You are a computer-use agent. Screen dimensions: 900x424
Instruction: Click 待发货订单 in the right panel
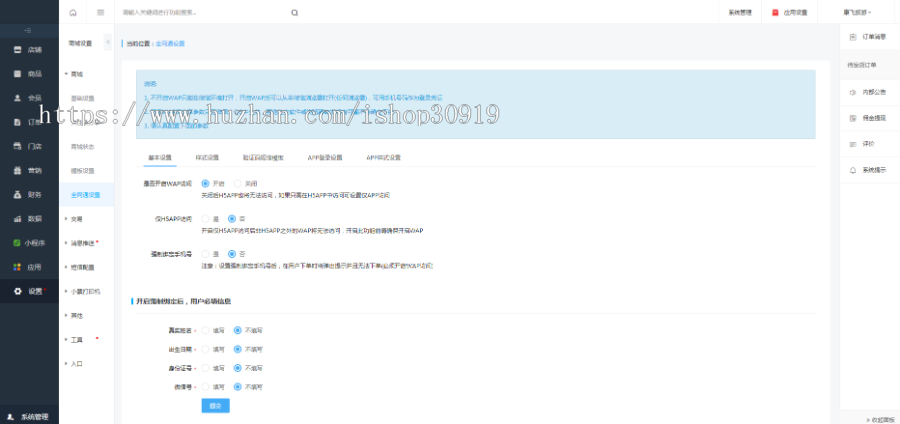pyautogui.click(x=862, y=65)
